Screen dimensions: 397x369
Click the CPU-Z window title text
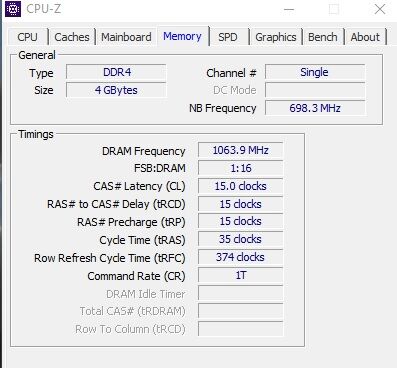tap(44, 9)
